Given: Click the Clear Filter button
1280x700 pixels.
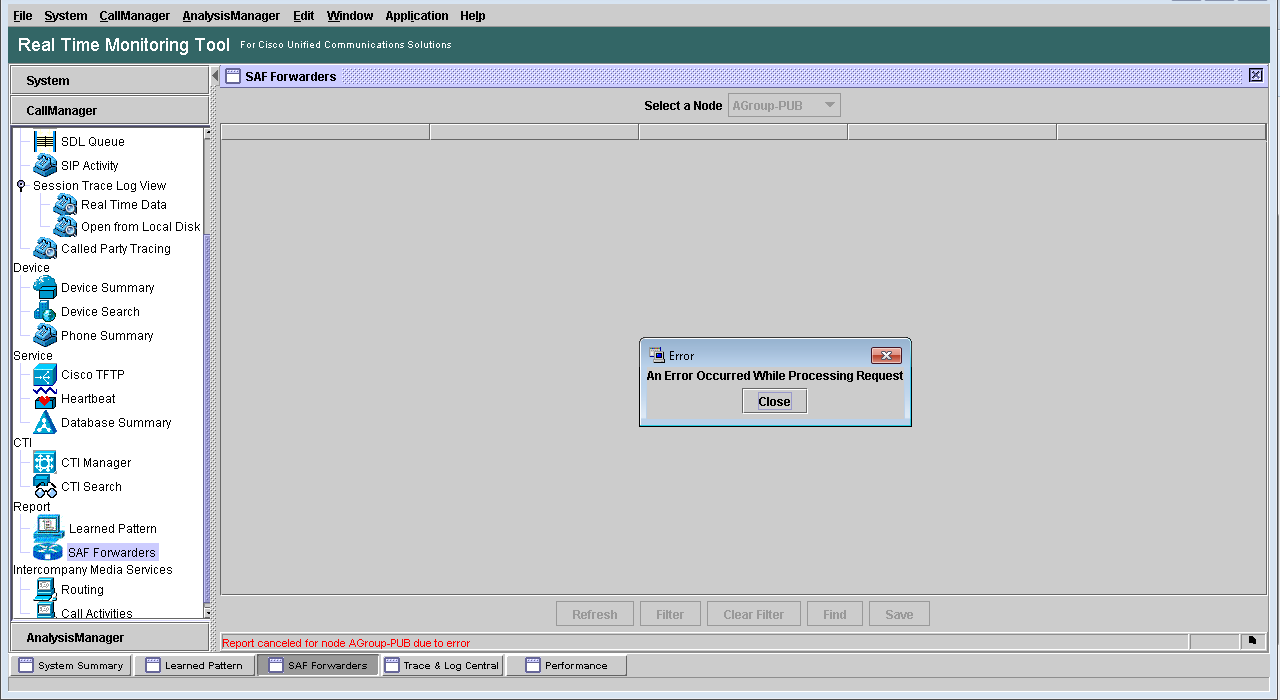Looking at the screenshot, I should tap(754, 614).
